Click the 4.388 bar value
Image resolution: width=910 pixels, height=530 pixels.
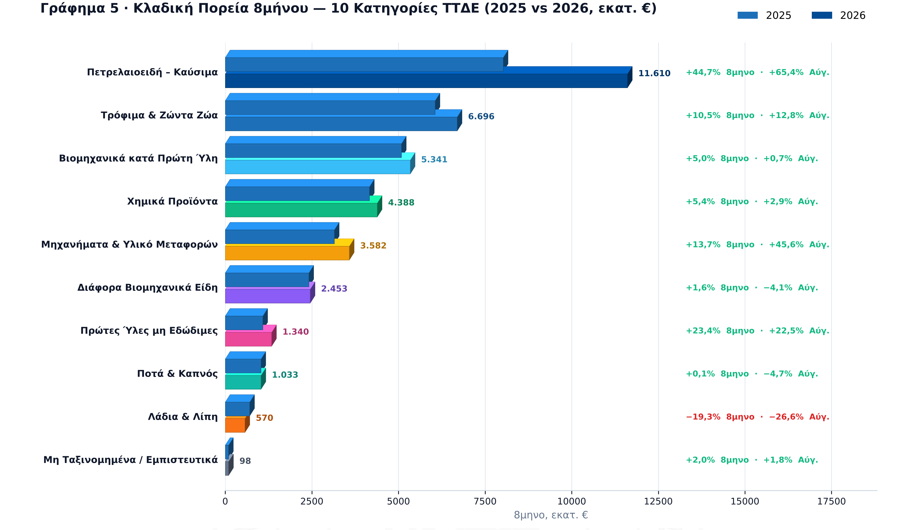point(401,203)
